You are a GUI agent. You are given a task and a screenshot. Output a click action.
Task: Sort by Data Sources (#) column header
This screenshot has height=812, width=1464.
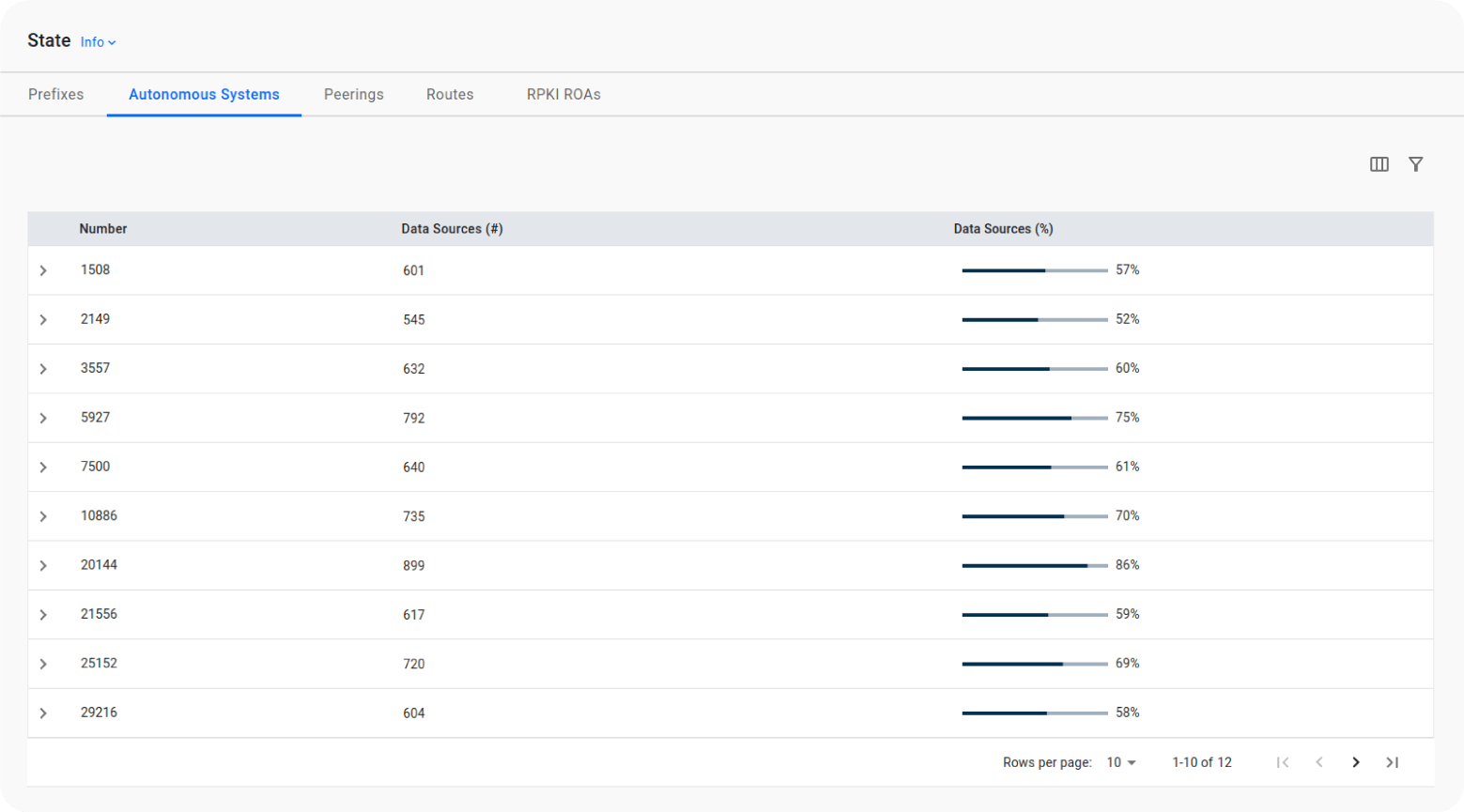click(x=452, y=229)
